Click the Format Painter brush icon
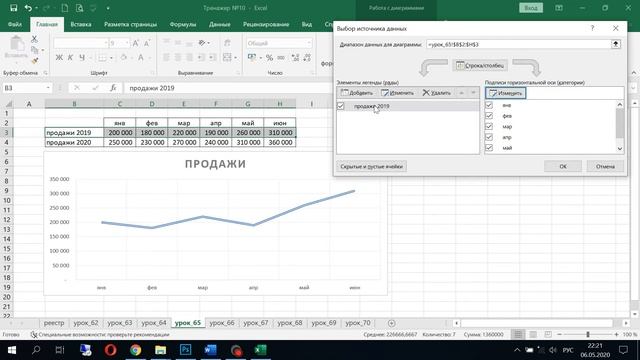Image resolution: width=640 pixels, height=360 pixels. click(34, 60)
